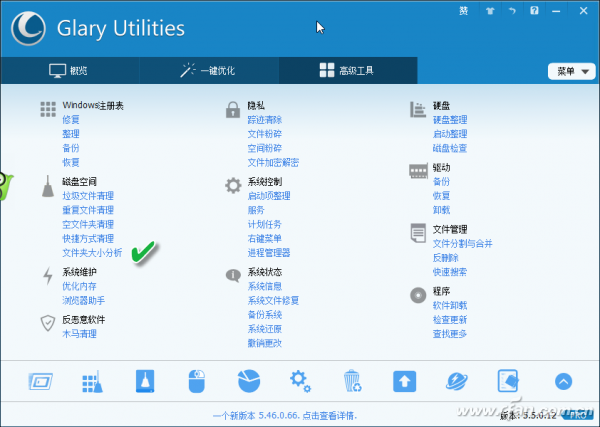Open 优化内存 link
The width and height of the screenshot is (600, 427).
pos(79,286)
